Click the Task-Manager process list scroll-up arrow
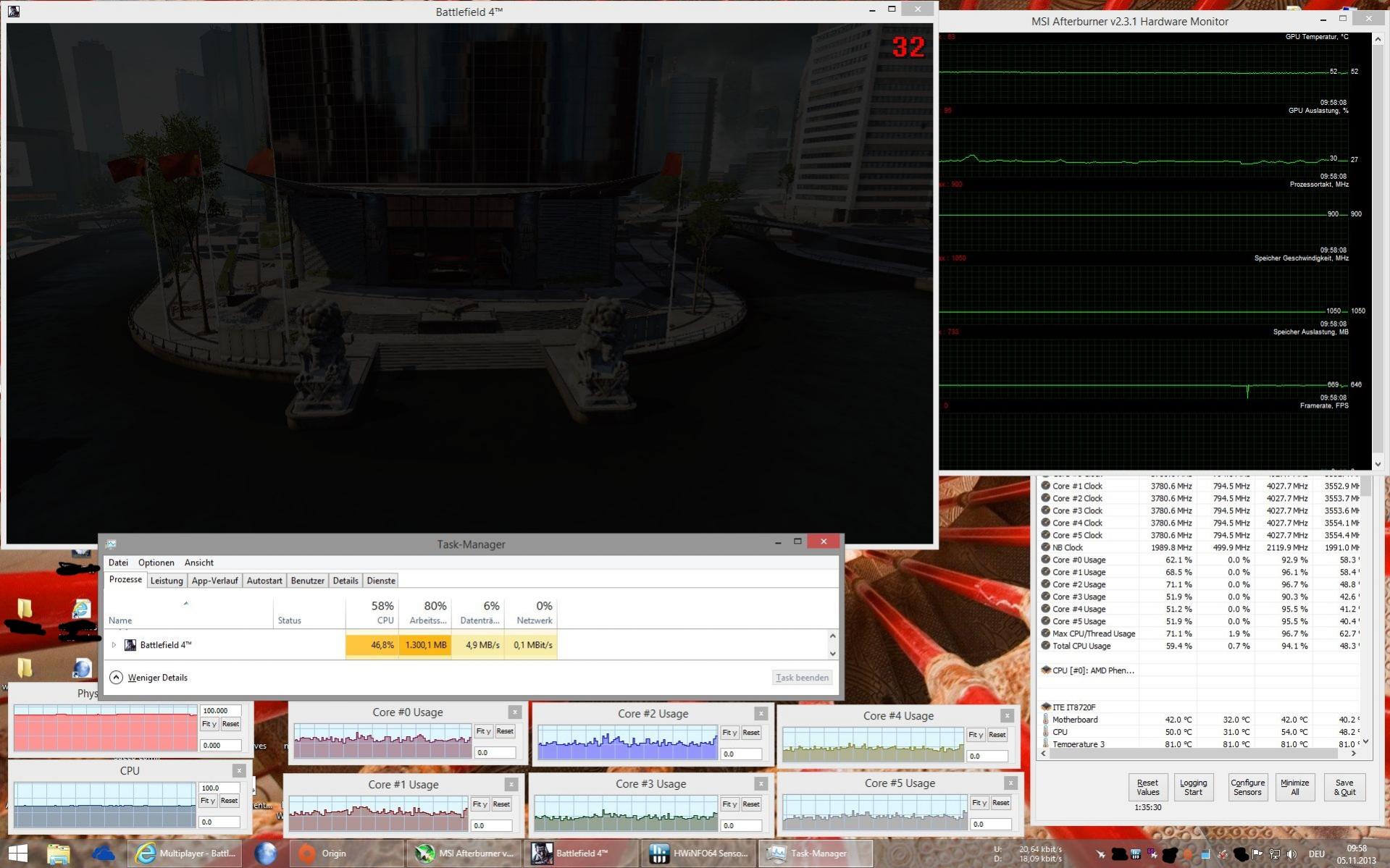Image resolution: width=1390 pixels, height=868 pixels. [x=832, y=636]
